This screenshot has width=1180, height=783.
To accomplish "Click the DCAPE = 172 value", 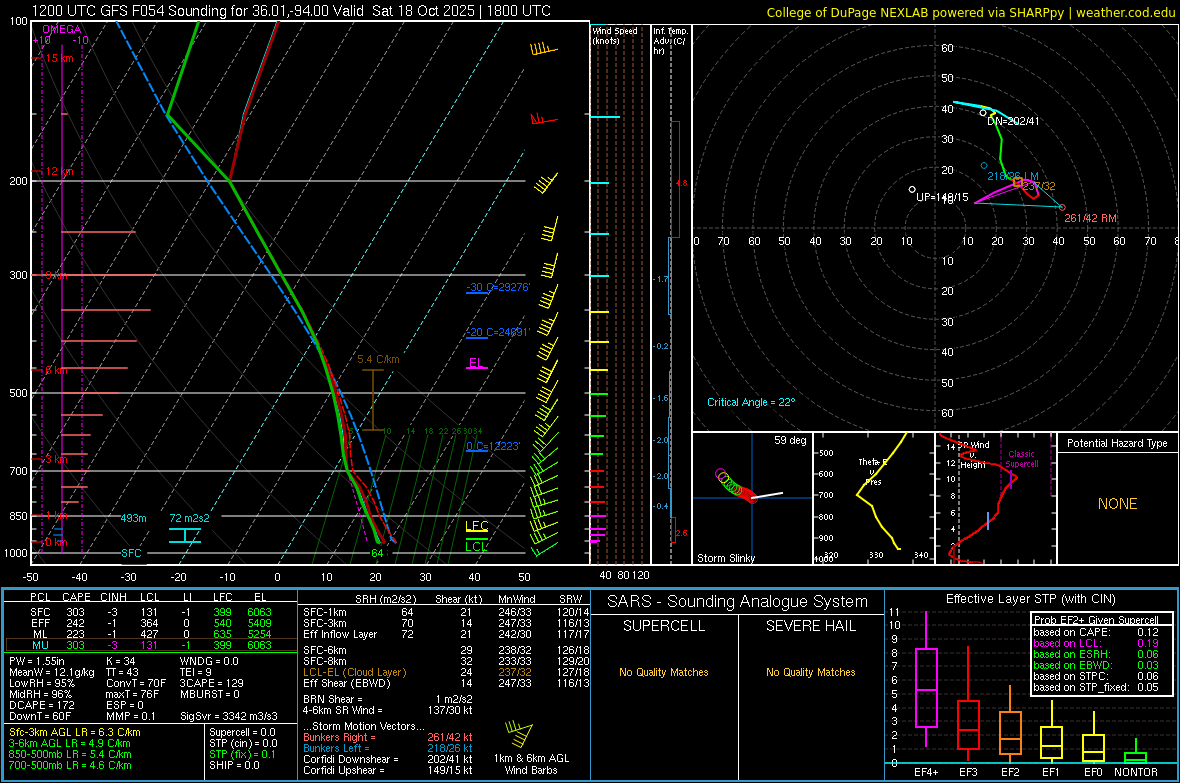I will point(41,705).
